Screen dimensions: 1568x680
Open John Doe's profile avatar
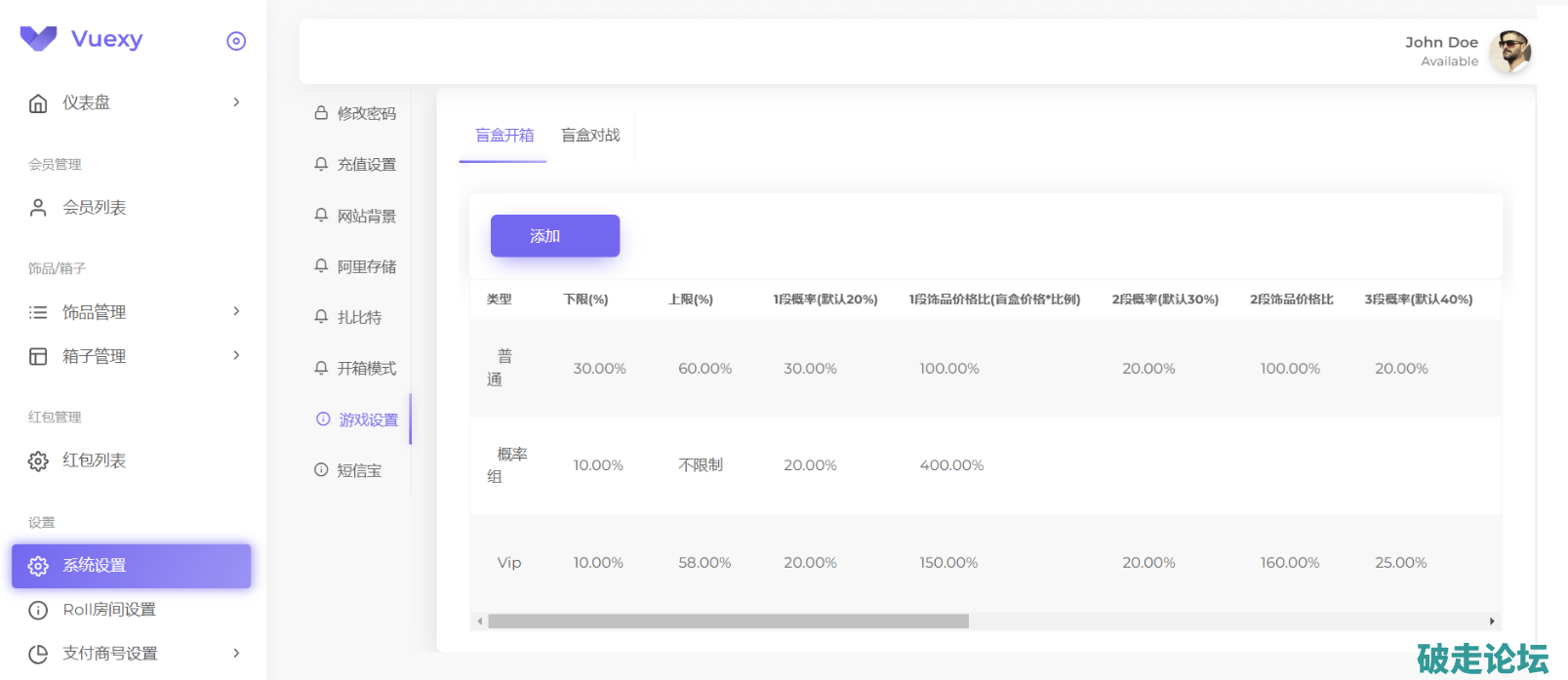click(1509, 51)
